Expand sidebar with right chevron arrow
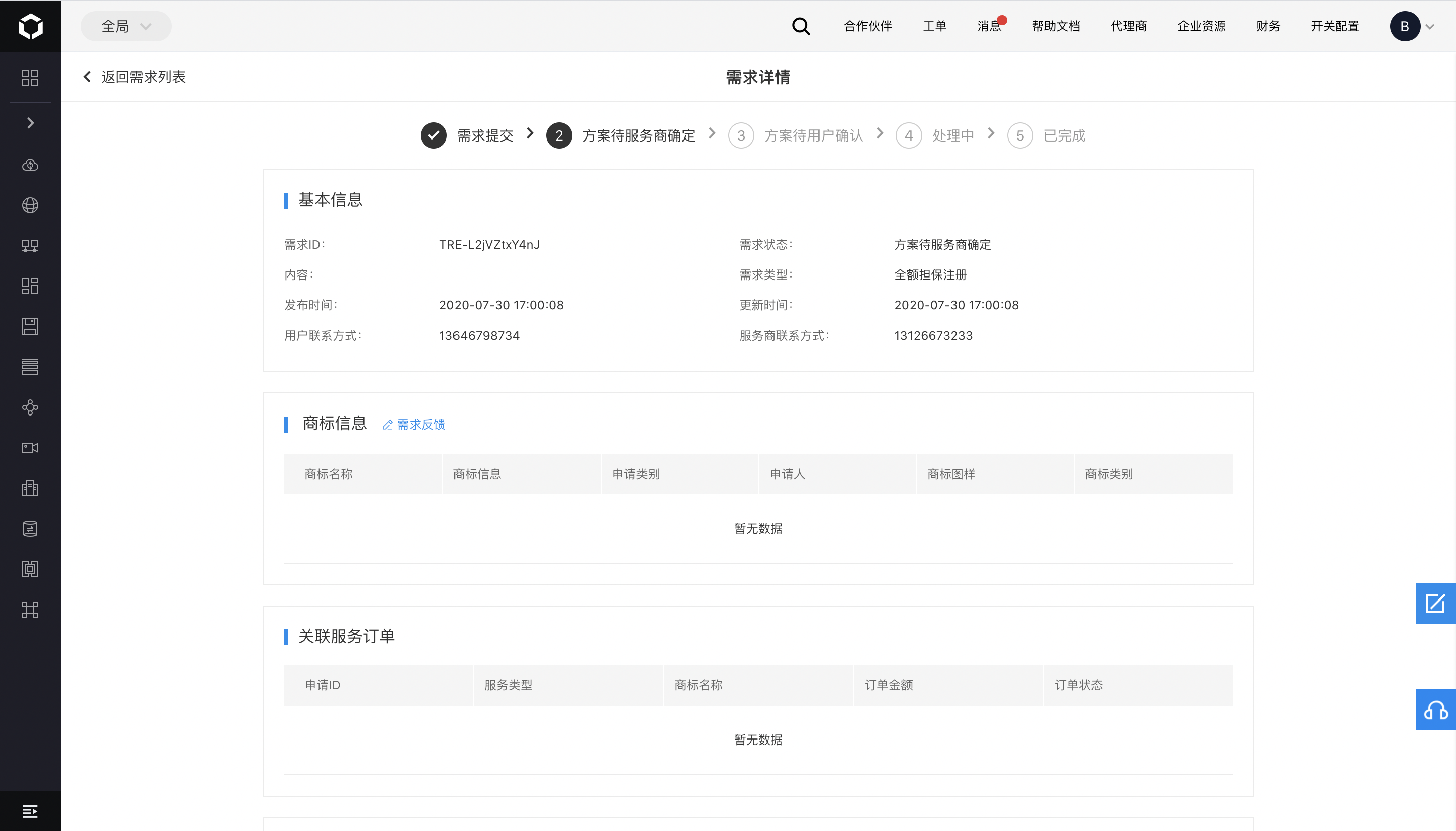 point(31,123)
